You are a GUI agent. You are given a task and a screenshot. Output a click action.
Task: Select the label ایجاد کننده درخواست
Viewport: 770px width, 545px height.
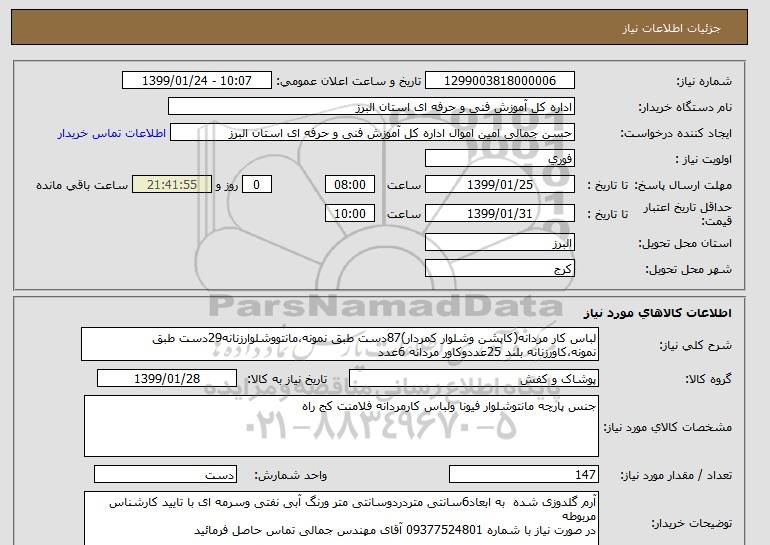pos(676,133)
